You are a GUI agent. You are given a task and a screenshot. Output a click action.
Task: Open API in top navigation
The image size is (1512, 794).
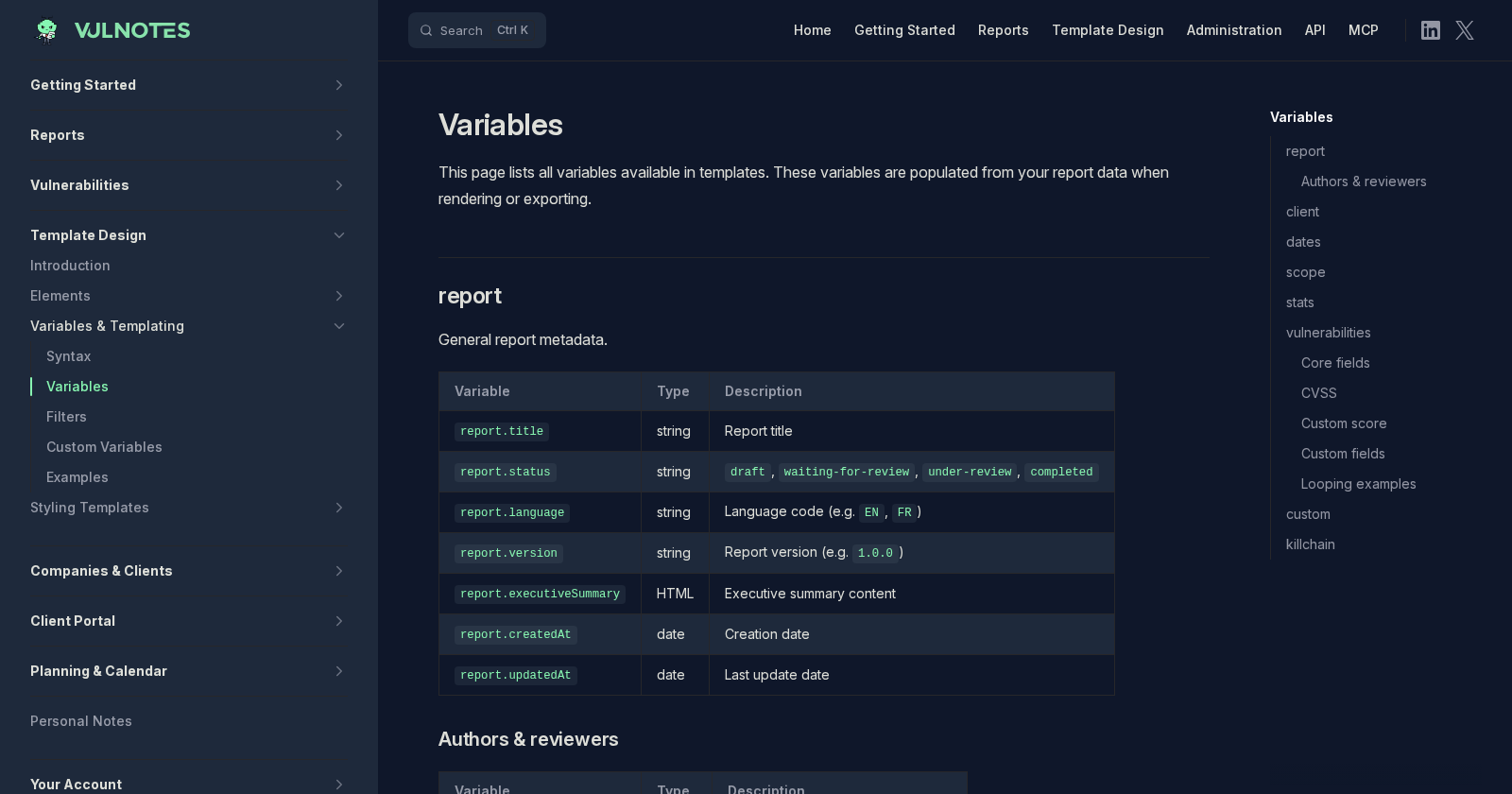[x=1315, y=30]
